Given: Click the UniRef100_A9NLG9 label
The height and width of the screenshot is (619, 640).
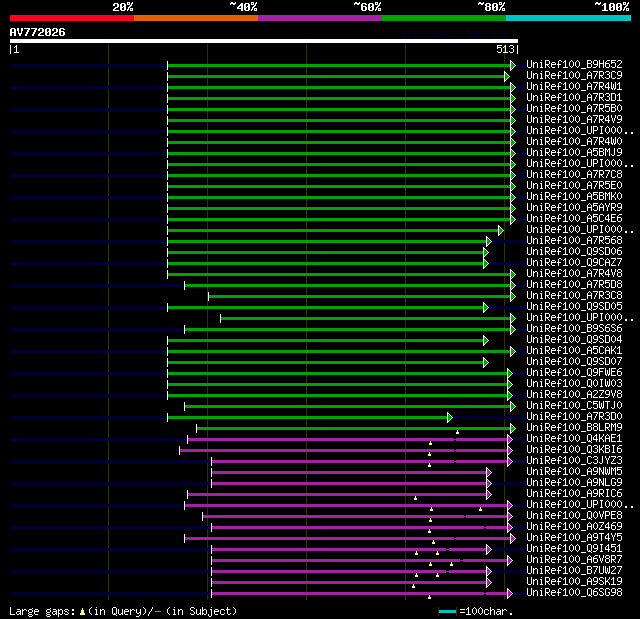Looking at the screenshot, I should (x=574, y=483).
